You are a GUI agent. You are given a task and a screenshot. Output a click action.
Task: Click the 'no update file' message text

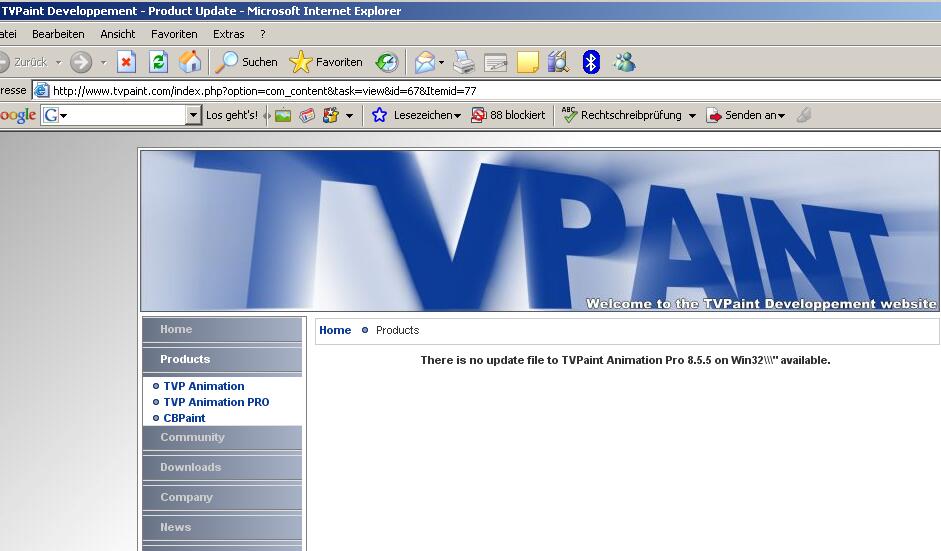(x=625, y=360)
